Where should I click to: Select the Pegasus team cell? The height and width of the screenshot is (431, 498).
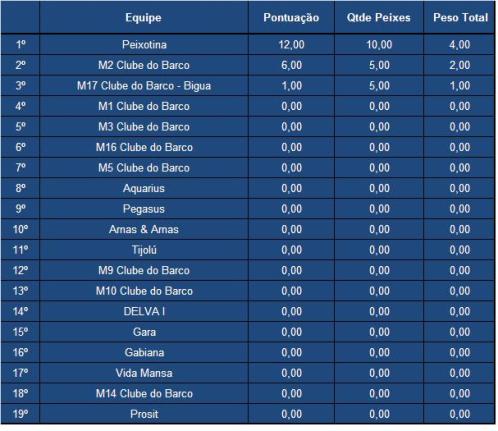point(144,209)
